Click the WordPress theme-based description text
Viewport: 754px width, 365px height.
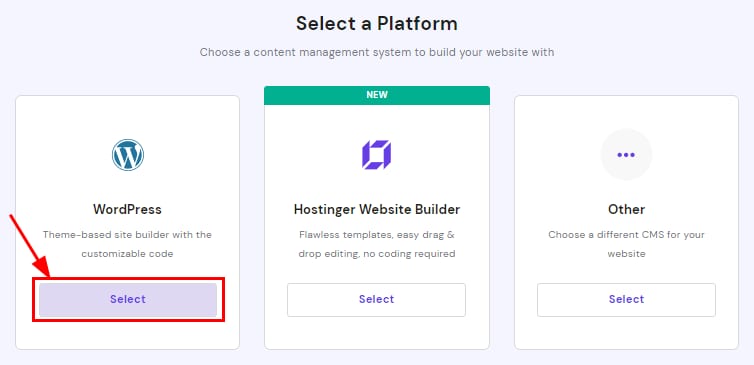click(127, 244)
